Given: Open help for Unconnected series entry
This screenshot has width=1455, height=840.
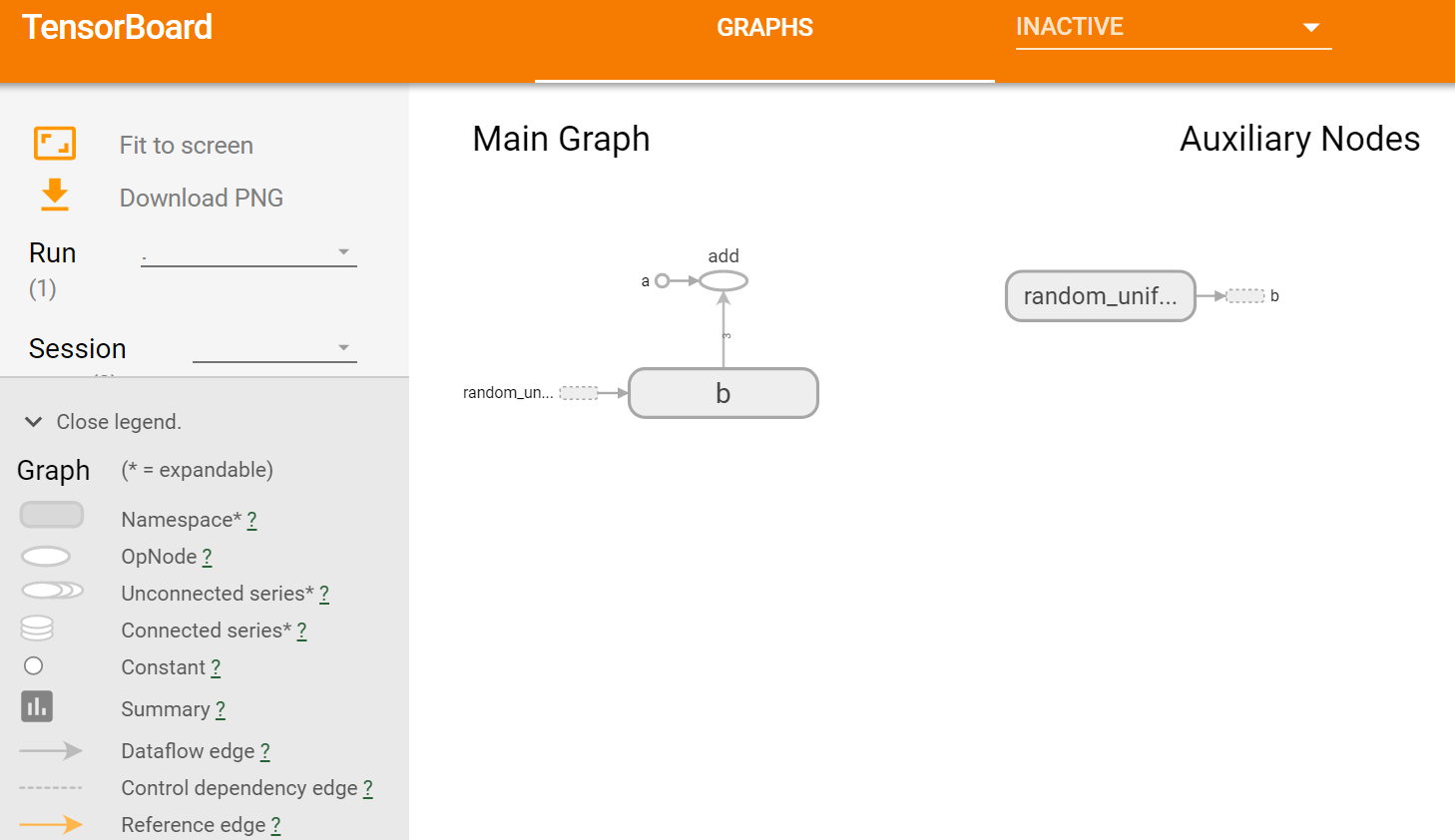Looking at the screenshot, I should (x=324, y=594).
